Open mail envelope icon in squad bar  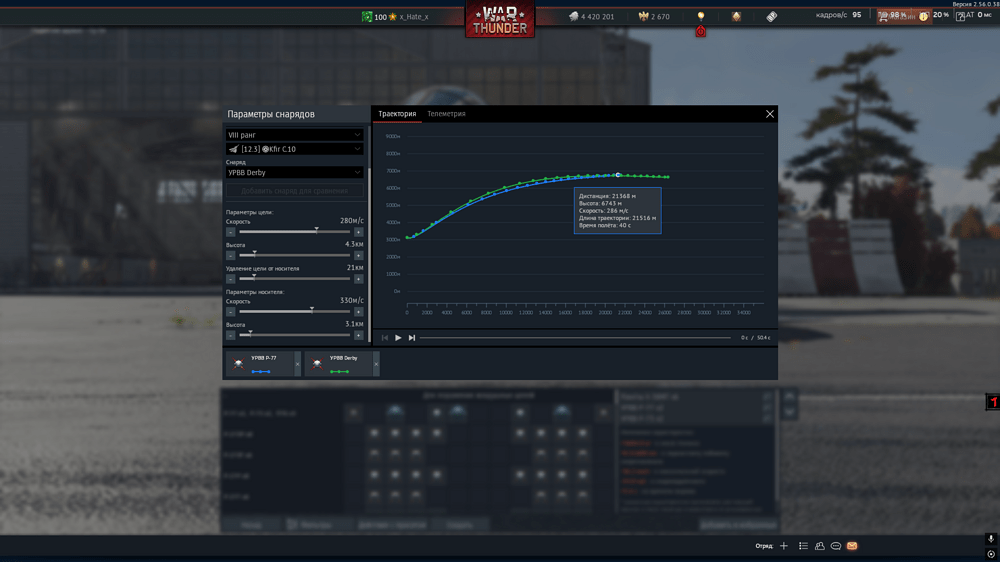point(852,546)
